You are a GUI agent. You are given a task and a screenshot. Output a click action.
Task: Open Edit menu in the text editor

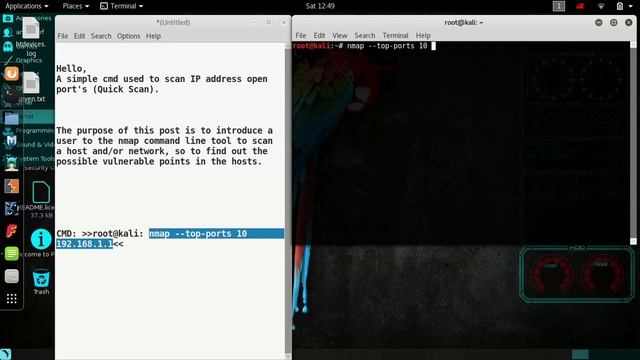pos(80,36)
